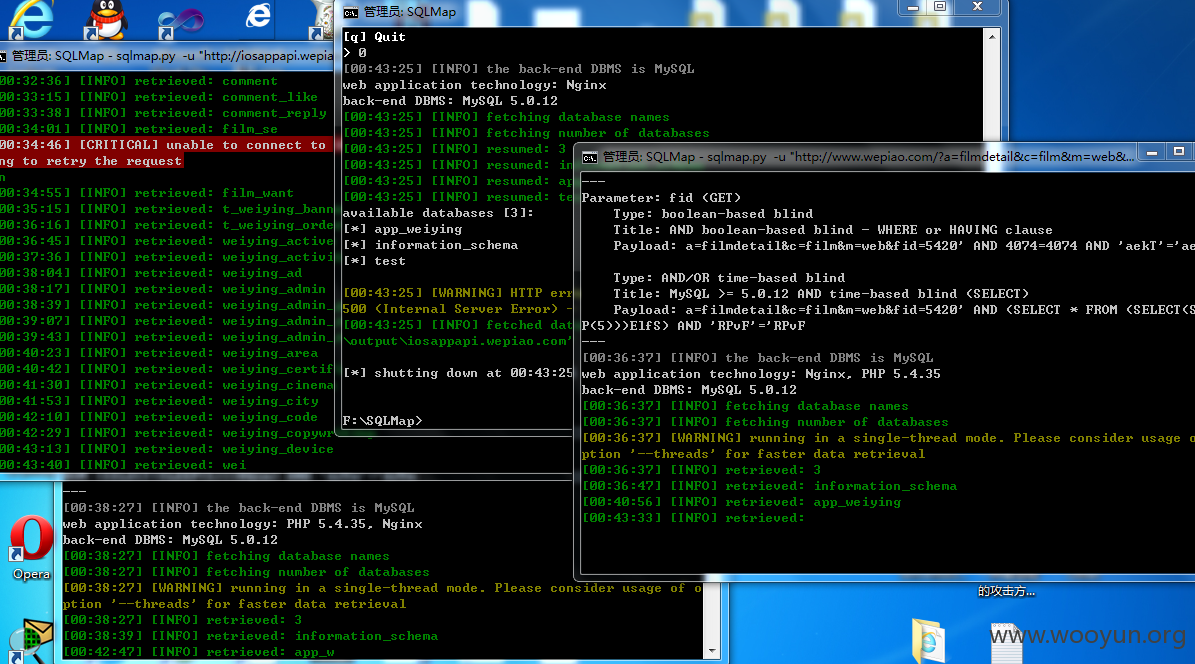Image resolution: width=1195 pixels, height=664 pixels.
Task: Open the folder icon with IE page
Action: tap(928, 640)
